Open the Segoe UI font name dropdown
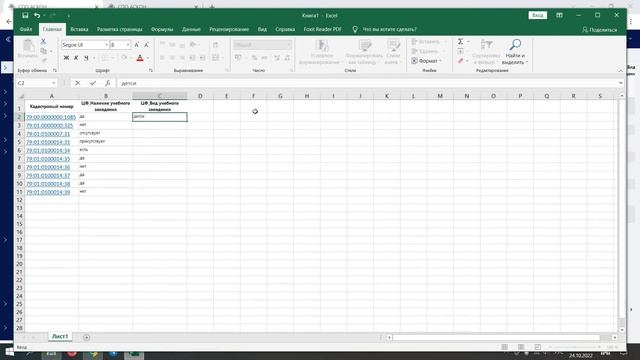 click(106, 44)
